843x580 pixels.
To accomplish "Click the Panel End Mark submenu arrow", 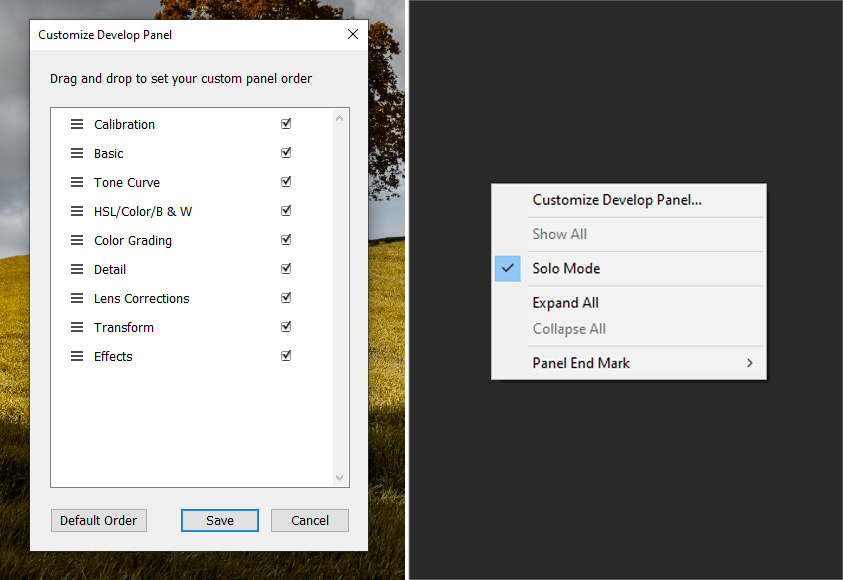I will click(x=749, y=363).
